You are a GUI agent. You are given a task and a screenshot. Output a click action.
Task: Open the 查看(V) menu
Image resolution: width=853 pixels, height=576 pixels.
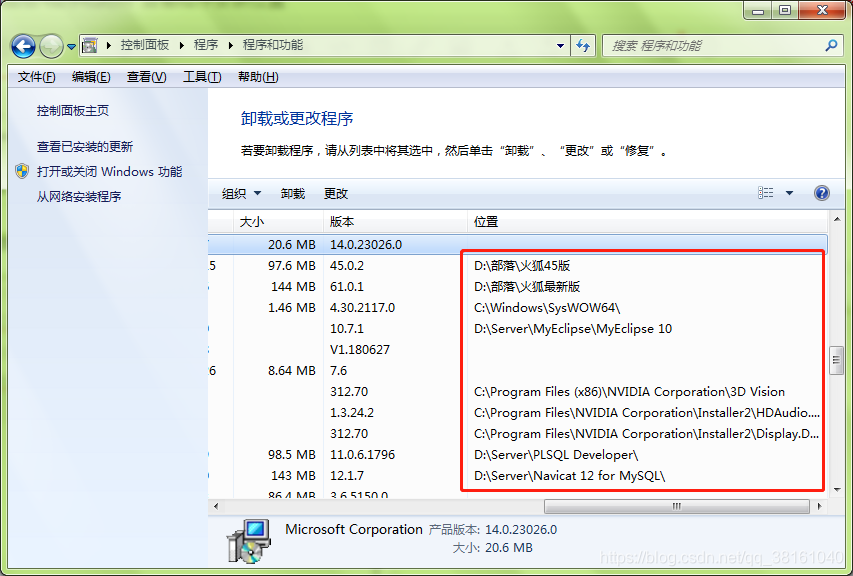point(146,77)
